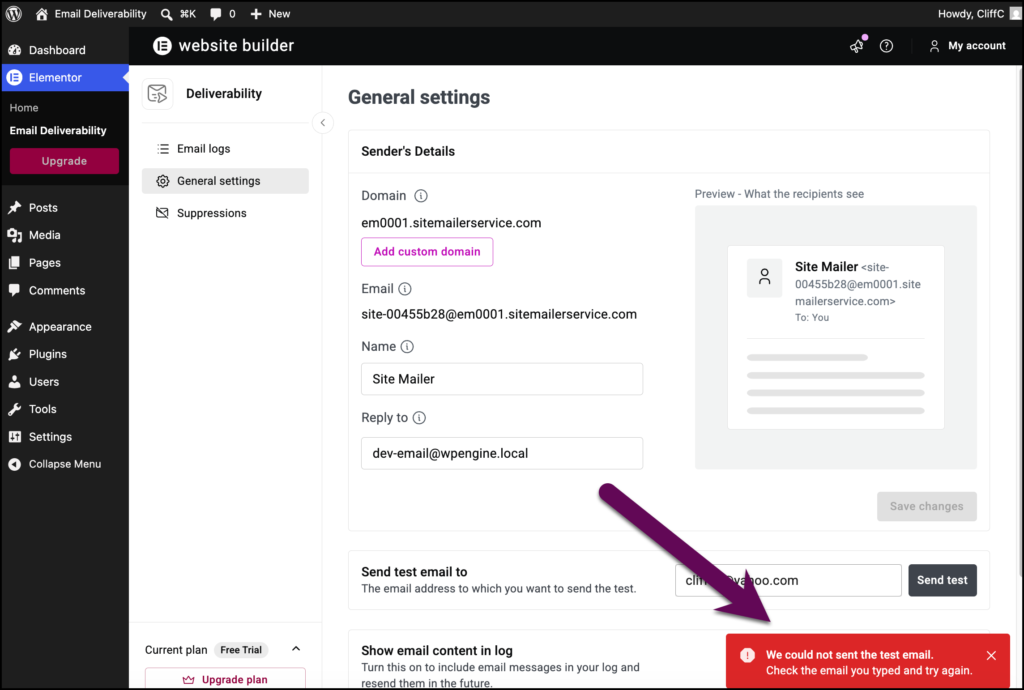The height and width of the screenshot is (690, 1024).
Task: Go to Email logs
Action: click(225, 149)
